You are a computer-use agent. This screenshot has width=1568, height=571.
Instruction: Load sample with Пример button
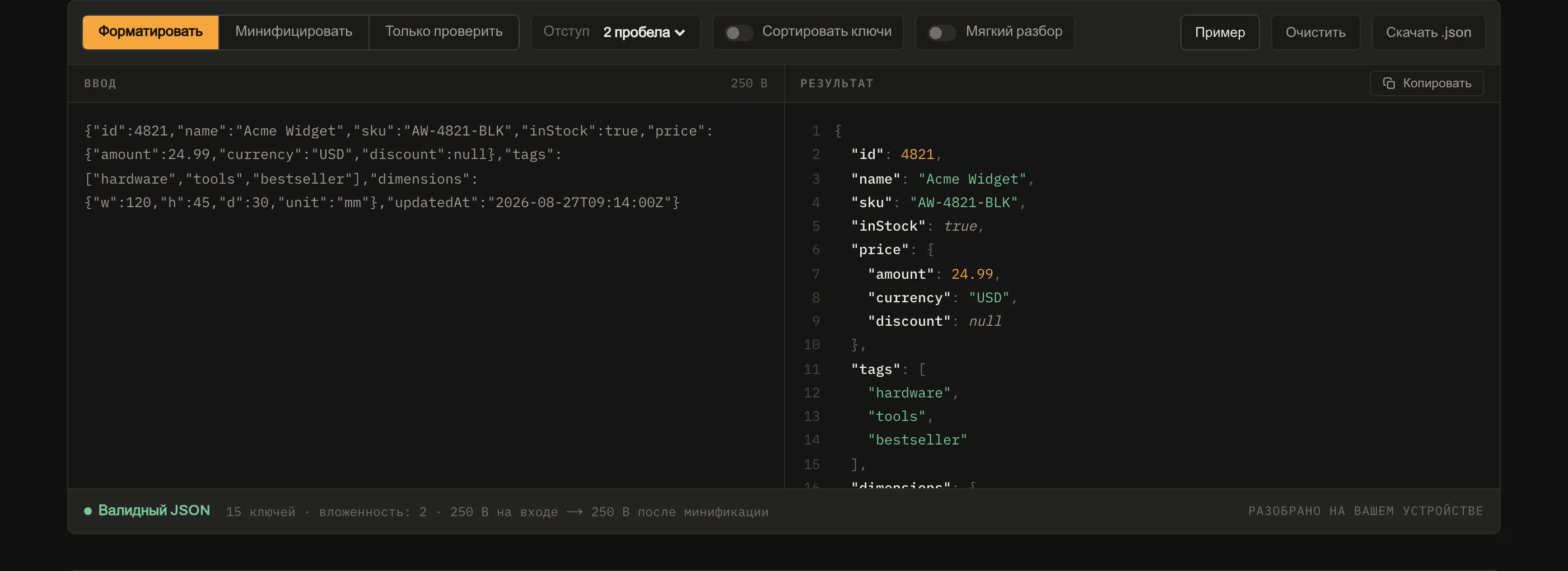pos(1219,32)
